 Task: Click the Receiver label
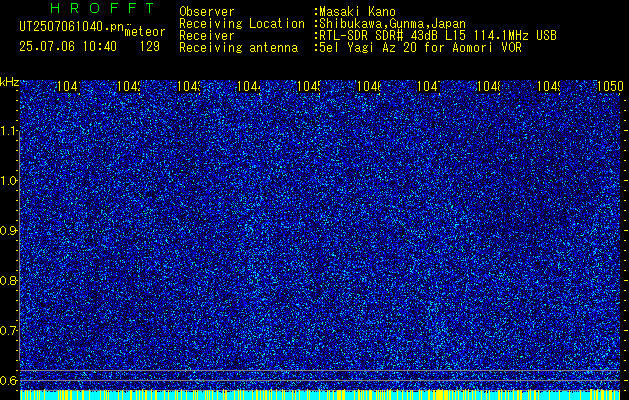(x=207, y=36)
